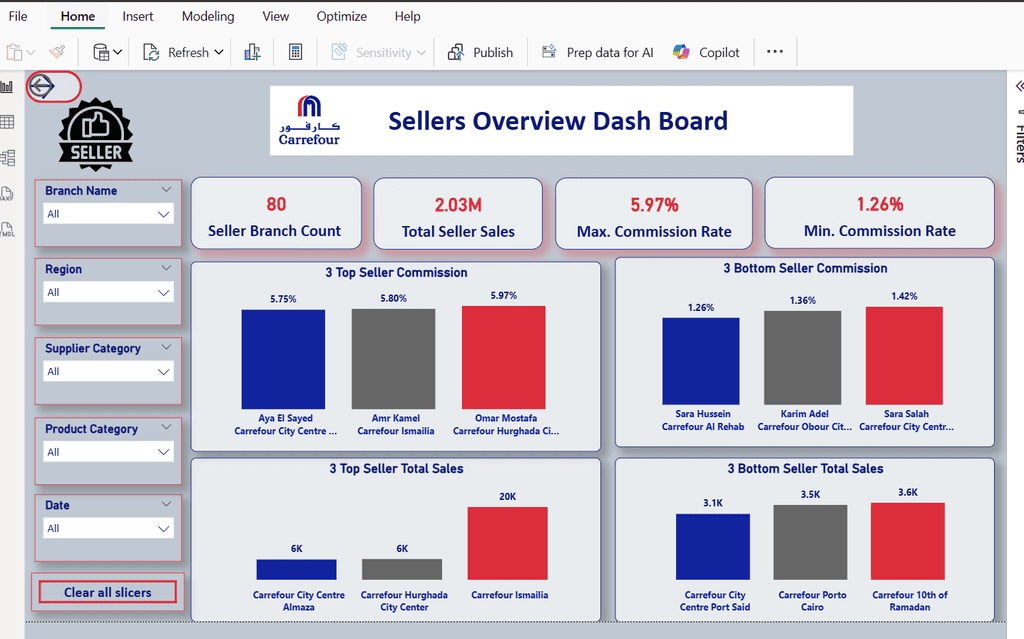Viewport: 1024px width, 639px height.
Task: Switch to Table view icon
Action: (7, 122)
